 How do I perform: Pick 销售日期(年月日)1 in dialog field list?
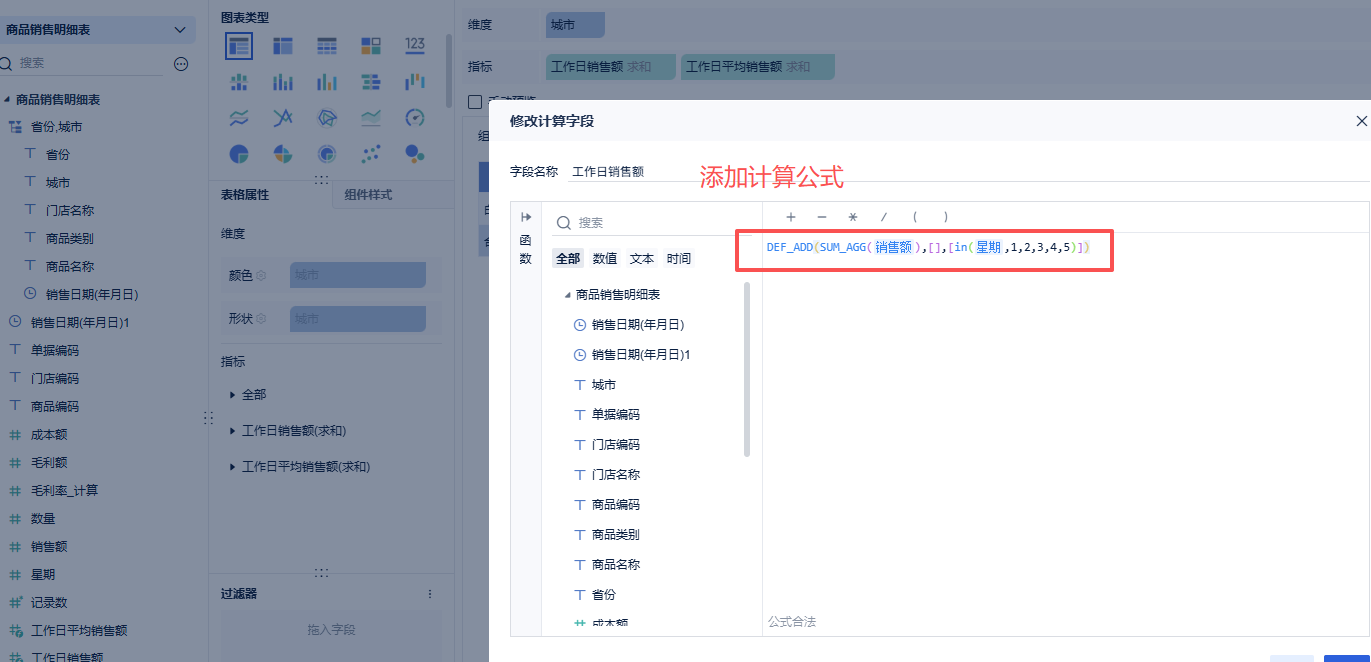pos(641,355)
